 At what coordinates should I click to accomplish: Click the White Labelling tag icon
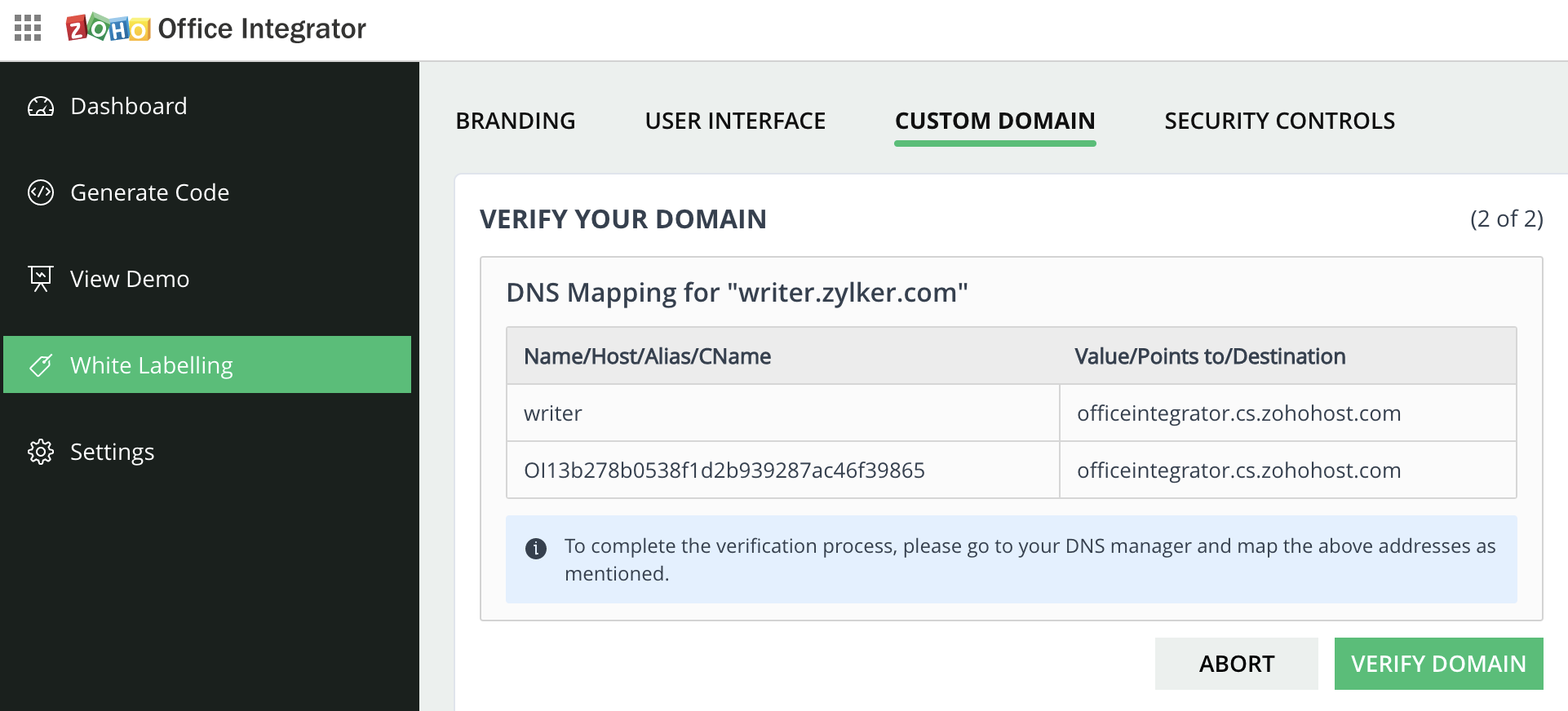[x=41, y=365]
